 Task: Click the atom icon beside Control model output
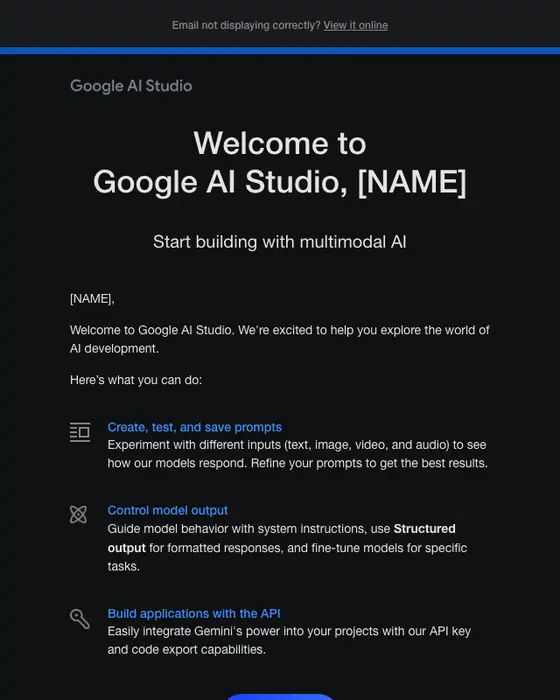pyautogui.click(x=79, y=514)
